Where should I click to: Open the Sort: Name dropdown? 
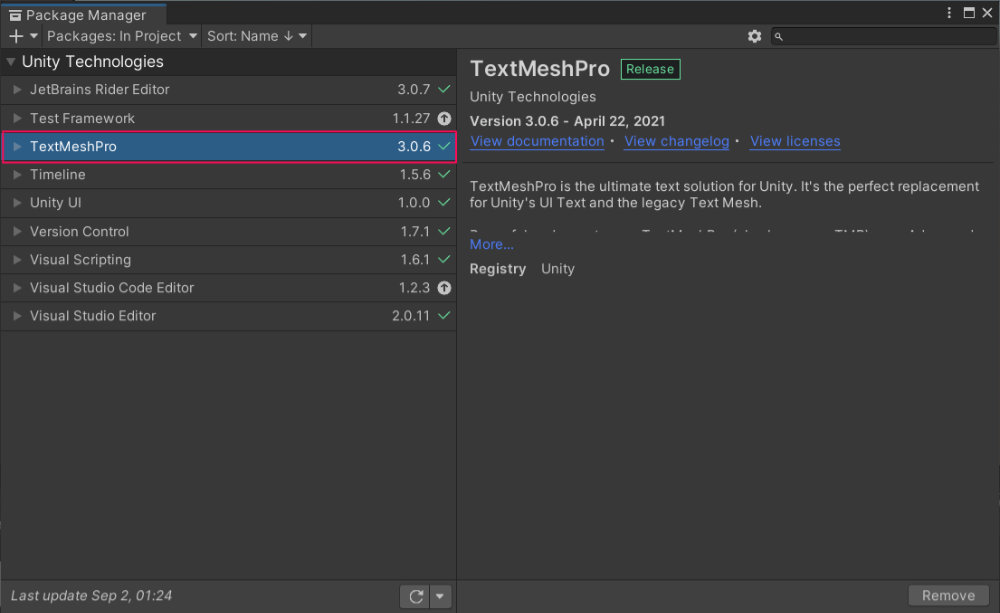[257, 36]
